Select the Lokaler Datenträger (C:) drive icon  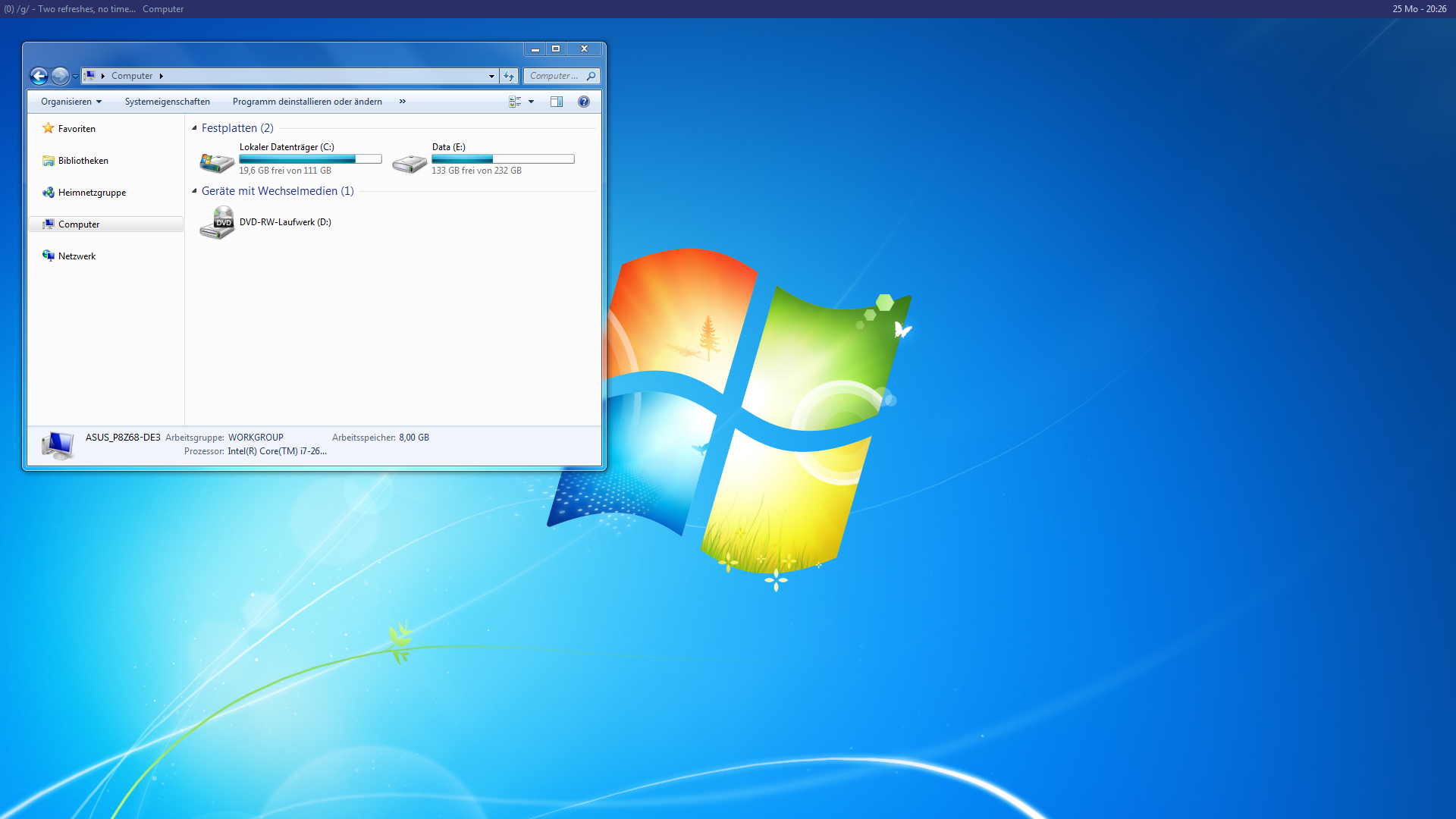[217, 162]
